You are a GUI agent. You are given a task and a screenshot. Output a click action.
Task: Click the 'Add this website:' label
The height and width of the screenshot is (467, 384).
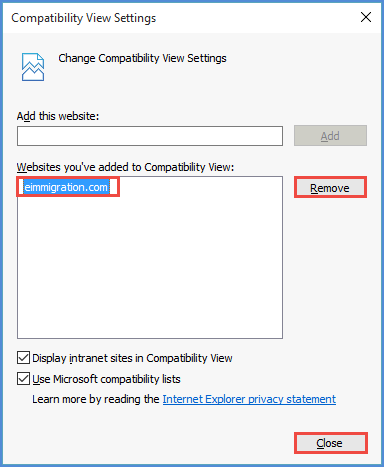(x=58, y=116)
